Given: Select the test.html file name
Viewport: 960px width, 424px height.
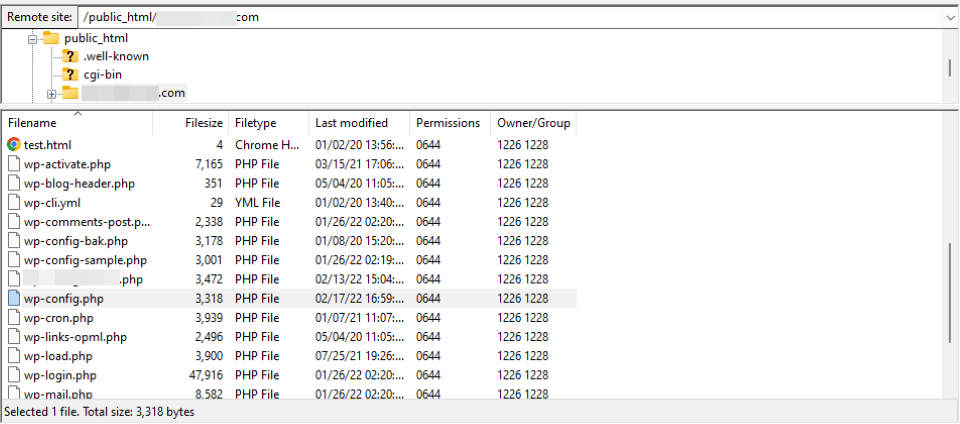Looking at the screenshot, I should pos(48,145).
